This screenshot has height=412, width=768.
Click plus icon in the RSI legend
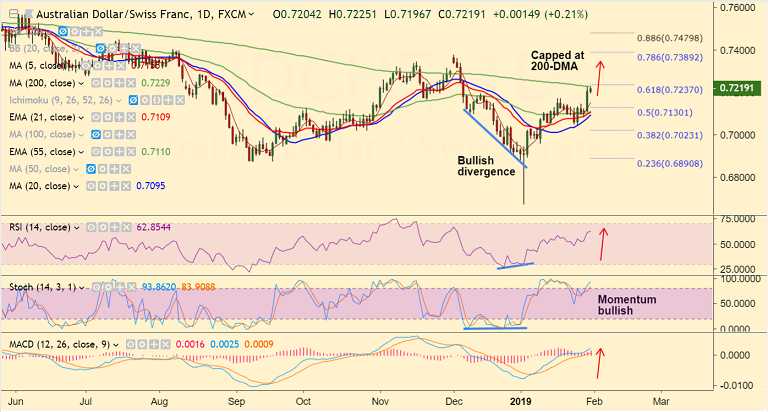[x=115, y=227]
